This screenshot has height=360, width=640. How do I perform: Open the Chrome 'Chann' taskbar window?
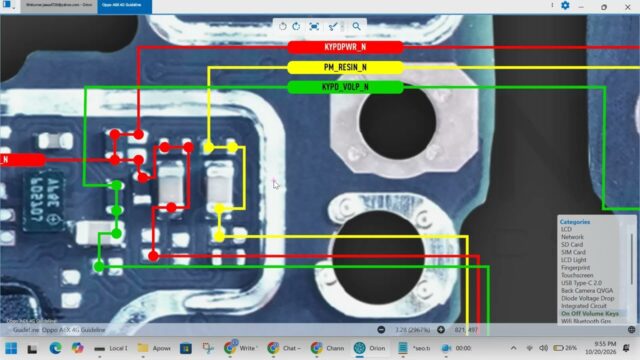(x=328, y=348)
